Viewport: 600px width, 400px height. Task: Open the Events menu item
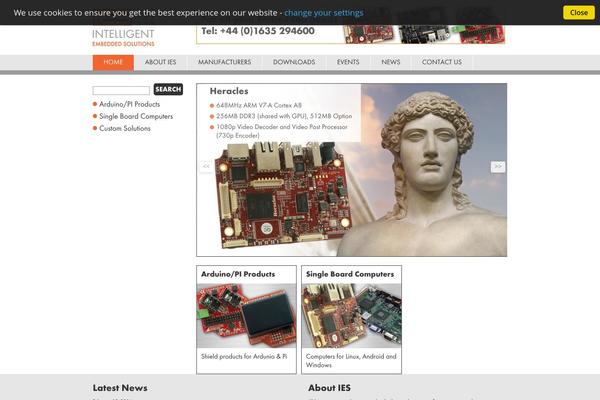(x=348, y=62)
